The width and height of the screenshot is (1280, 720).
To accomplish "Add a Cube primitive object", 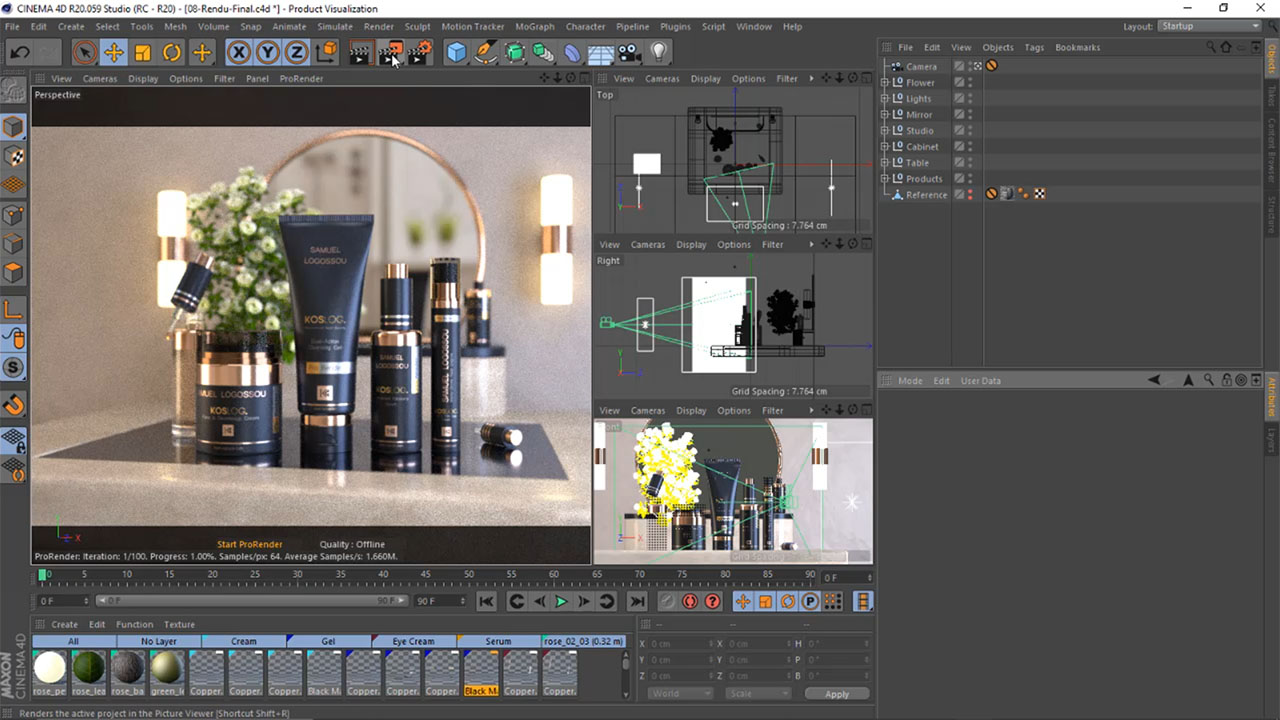I will pos(456,53).
